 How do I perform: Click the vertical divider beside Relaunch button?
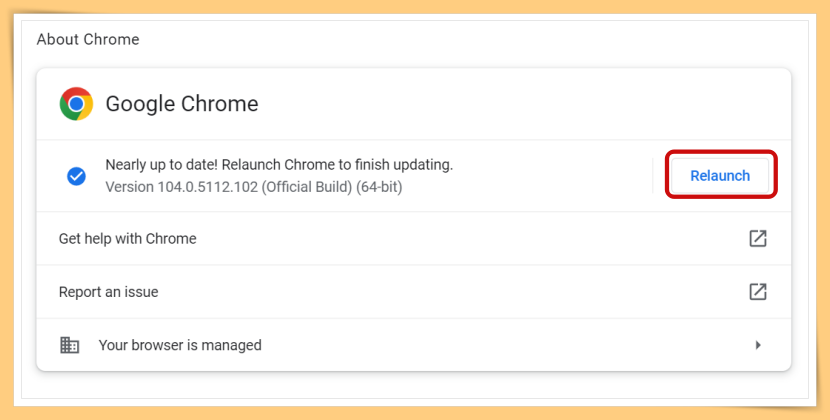point(653,176)
